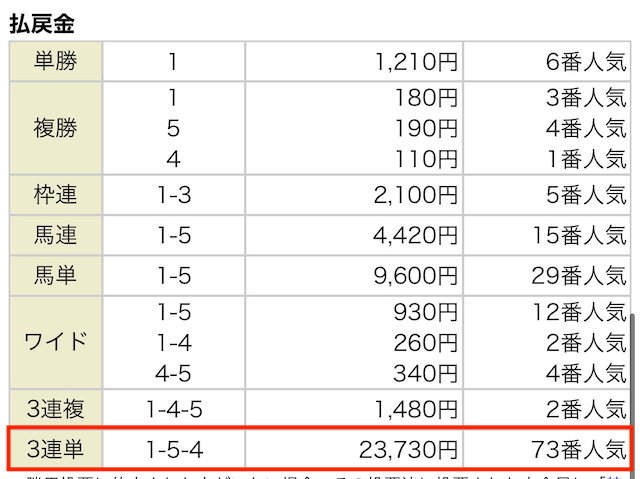Image resolution: width=640 pixels, height=479 pixels.
Task: Click the 1-3 bracket combination
Action: (173, 194)
